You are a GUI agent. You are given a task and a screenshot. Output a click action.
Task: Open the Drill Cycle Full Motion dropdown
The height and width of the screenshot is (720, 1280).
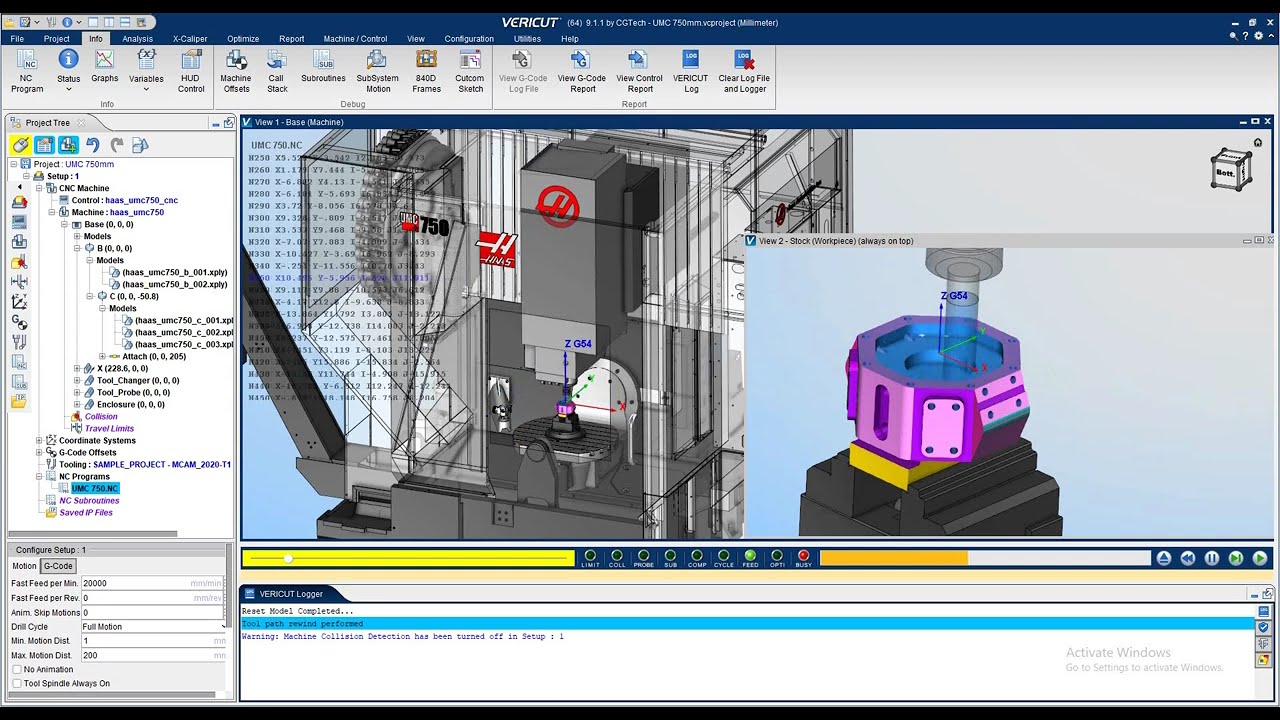154,627
